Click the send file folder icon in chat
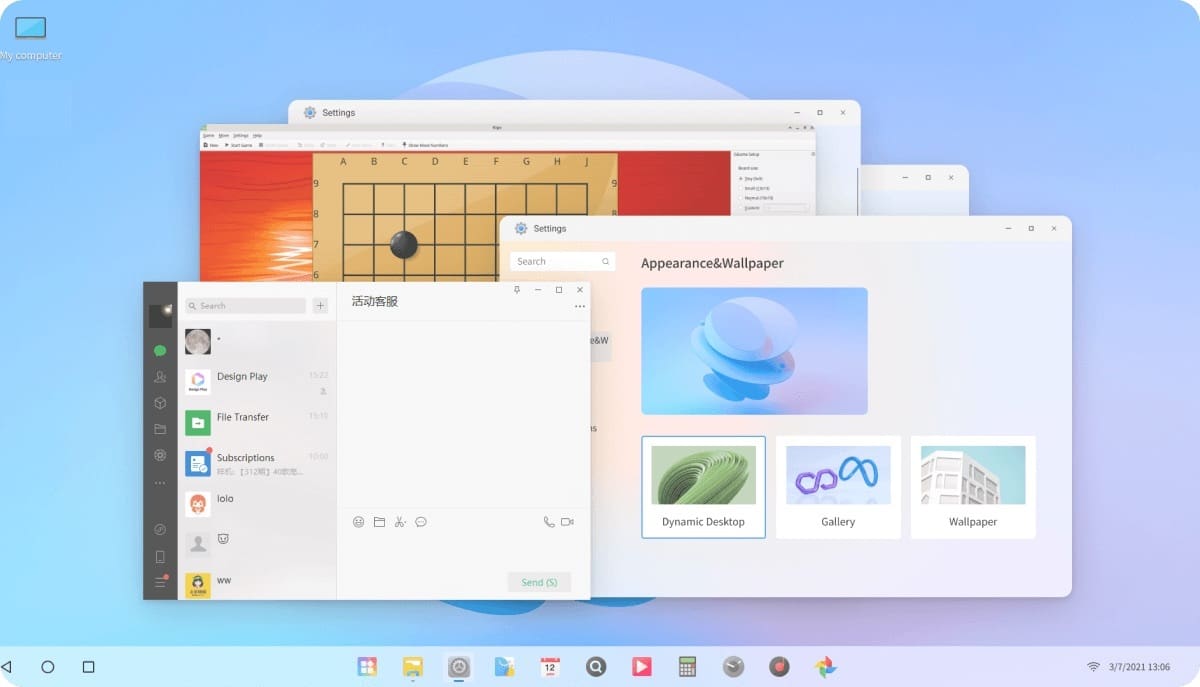This screenshot has height=687, width=1200. [x=379, y=522]
